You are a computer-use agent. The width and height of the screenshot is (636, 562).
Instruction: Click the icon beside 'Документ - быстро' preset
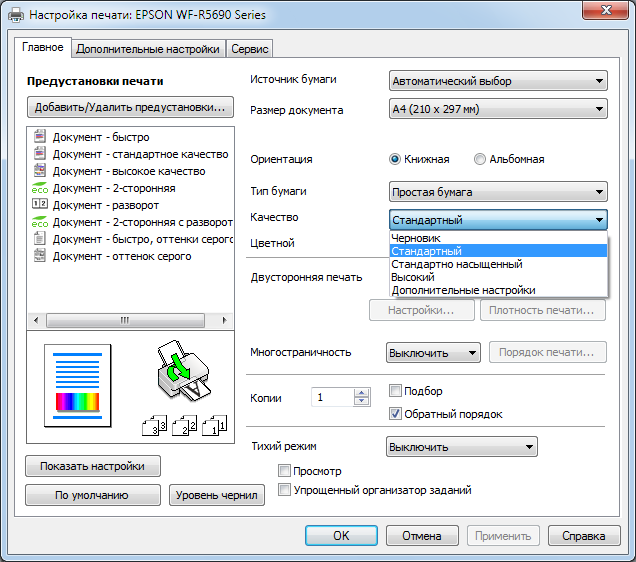(39, 136)
